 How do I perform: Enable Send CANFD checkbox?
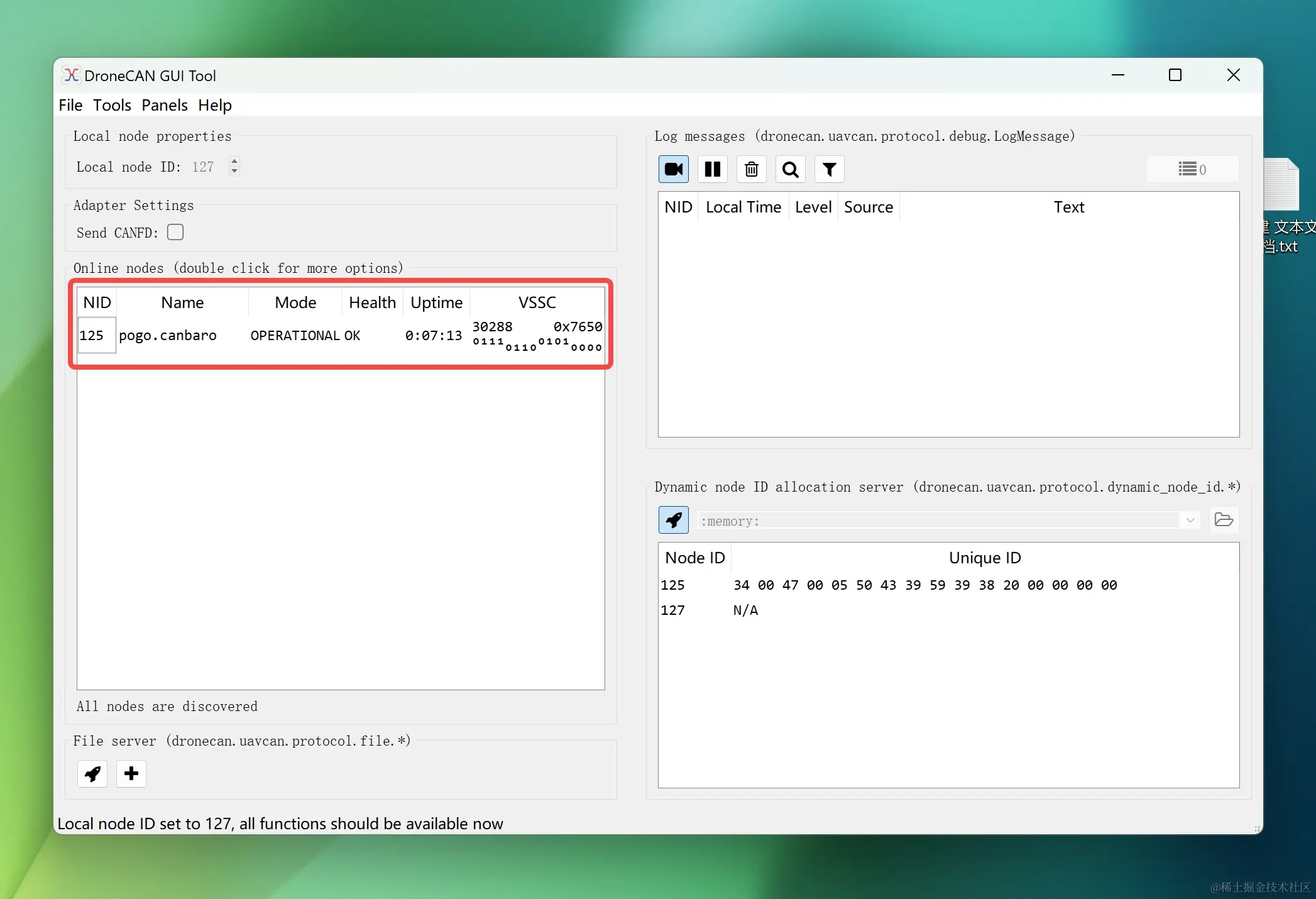coord(175,233)
